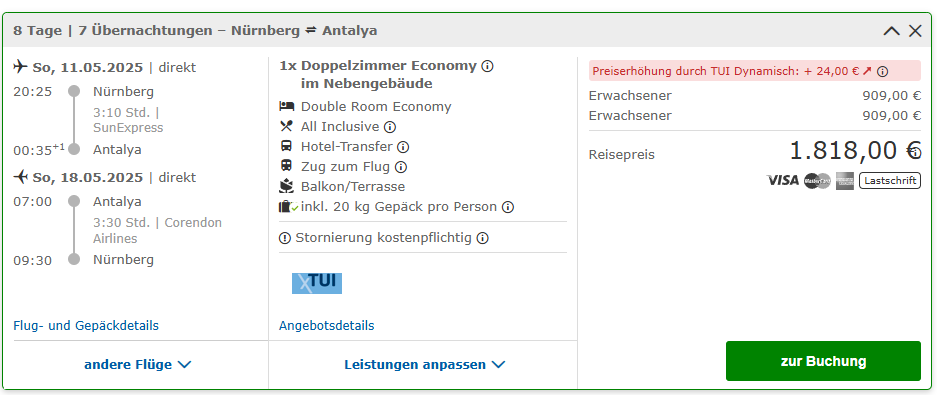
Task: Open Flug- und Gepäckdetails link
Action: 86,326
